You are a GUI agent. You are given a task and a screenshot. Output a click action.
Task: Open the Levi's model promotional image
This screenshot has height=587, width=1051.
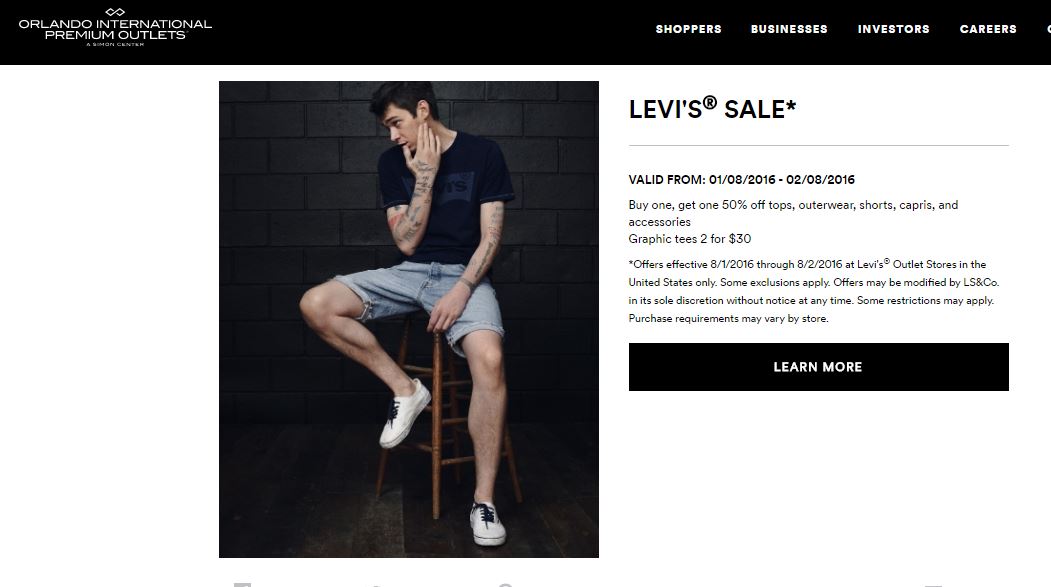(409, 319)
